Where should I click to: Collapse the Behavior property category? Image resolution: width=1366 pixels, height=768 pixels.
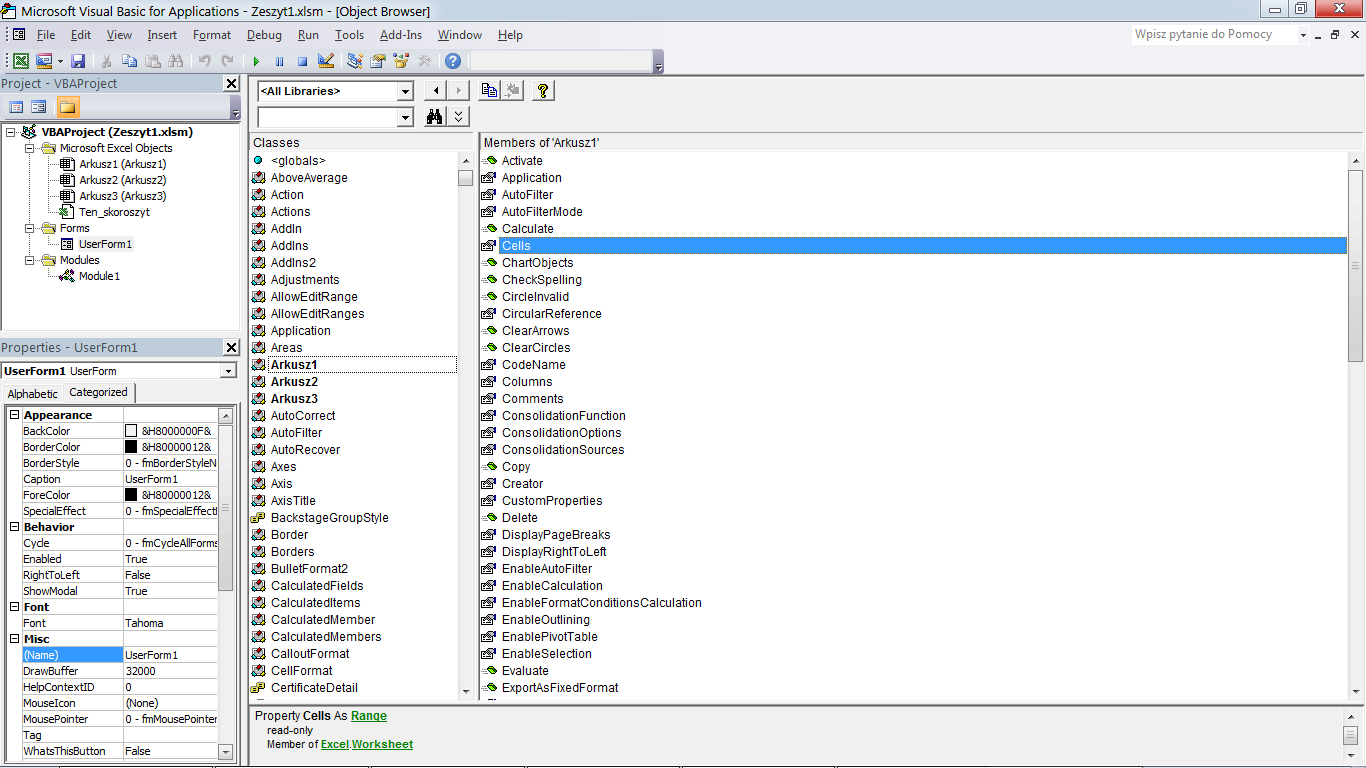tap(15, 527)
